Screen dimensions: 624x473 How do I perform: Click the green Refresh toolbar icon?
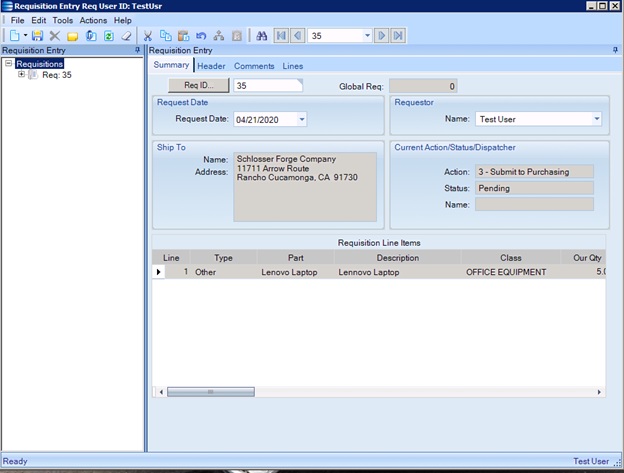[x=109, y=36]
